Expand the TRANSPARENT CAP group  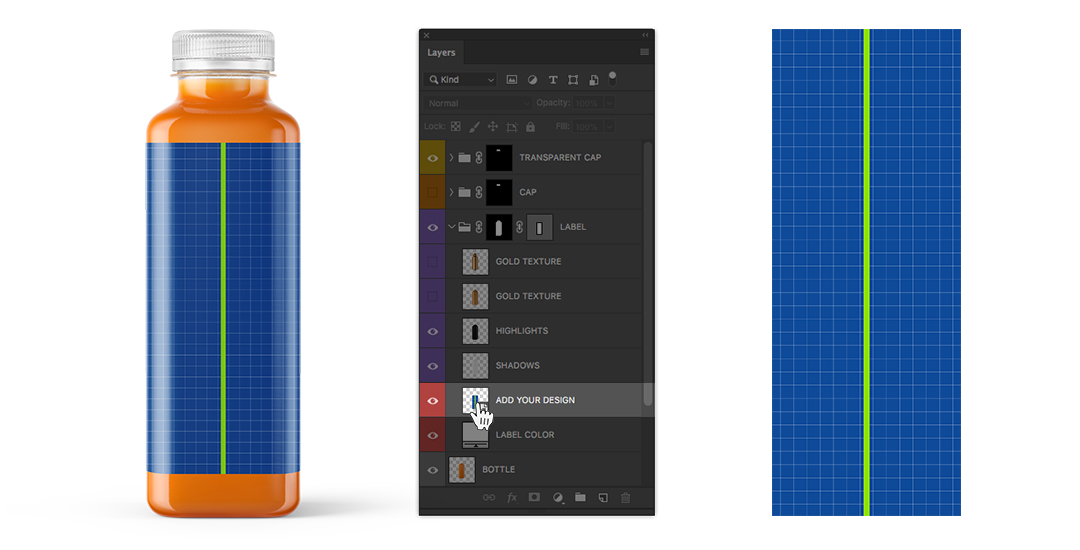(452, 158)
